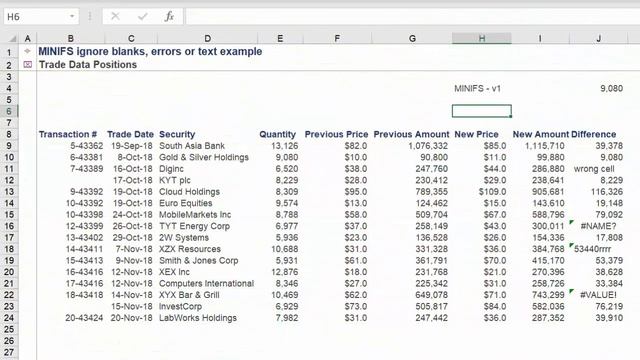Click the 'Previous Price' column heading
This screenshot has width=640, height=360.
(x=336, y=134)
